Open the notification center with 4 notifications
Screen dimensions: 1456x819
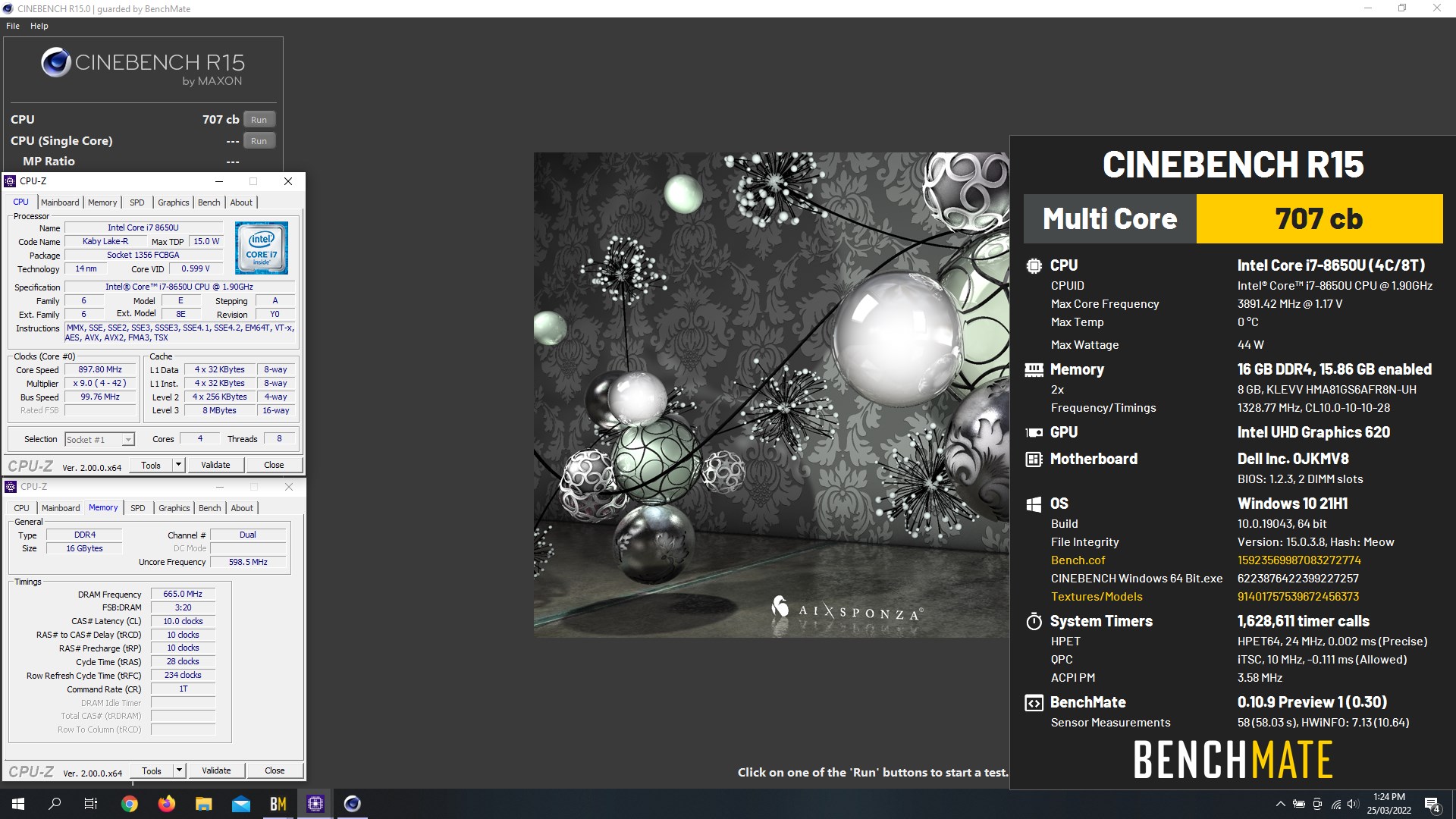click(x=1432, y=805)
